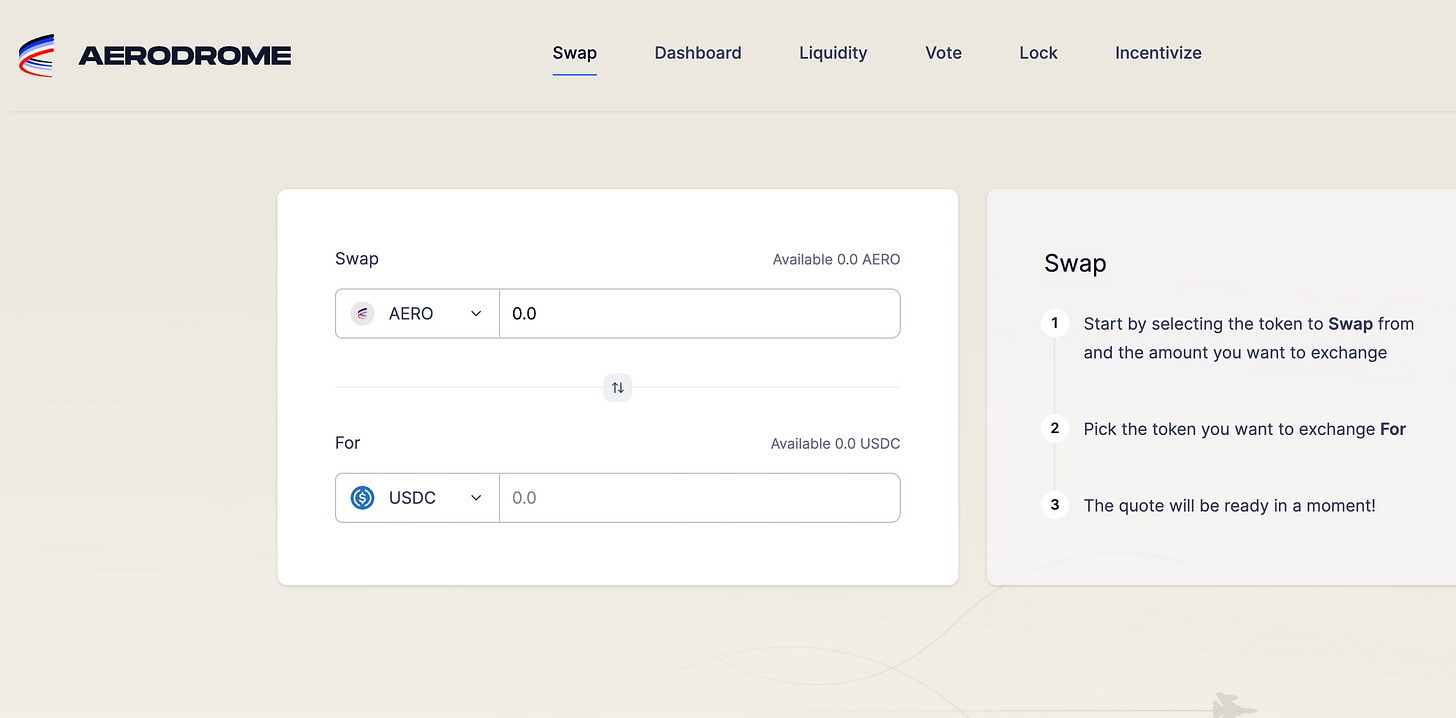Click the USDC token name label

coord(412,498)
